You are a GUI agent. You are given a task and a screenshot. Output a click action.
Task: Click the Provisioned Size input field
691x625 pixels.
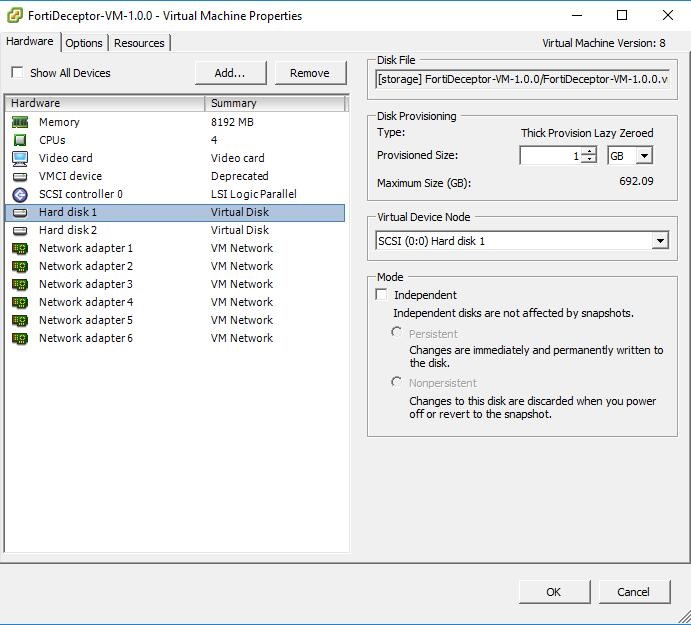point(551,156)
